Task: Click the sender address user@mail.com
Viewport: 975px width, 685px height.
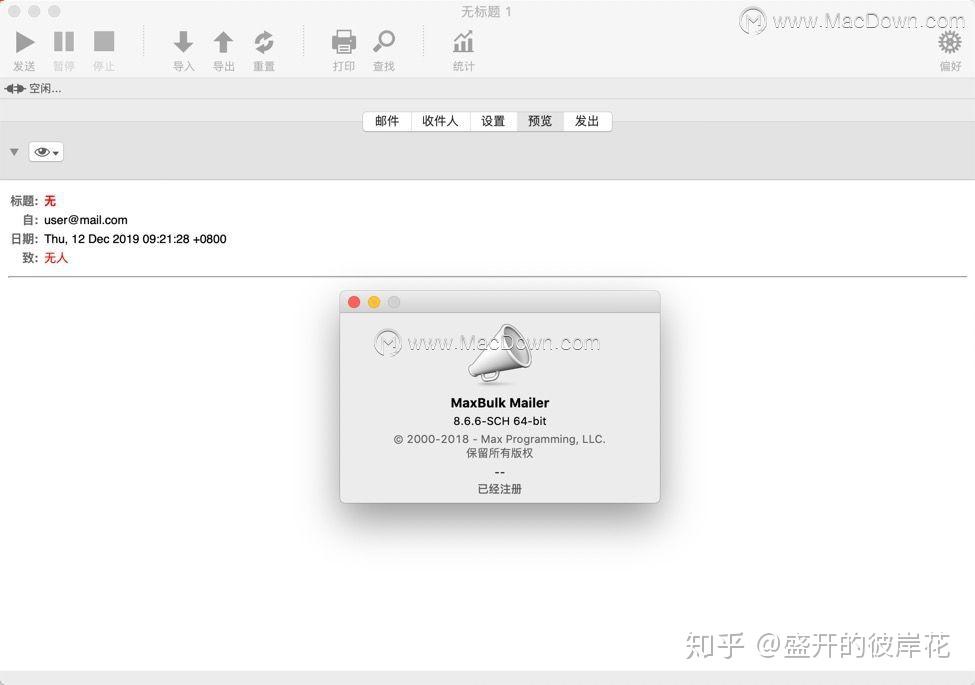Action: pos(86,220)
